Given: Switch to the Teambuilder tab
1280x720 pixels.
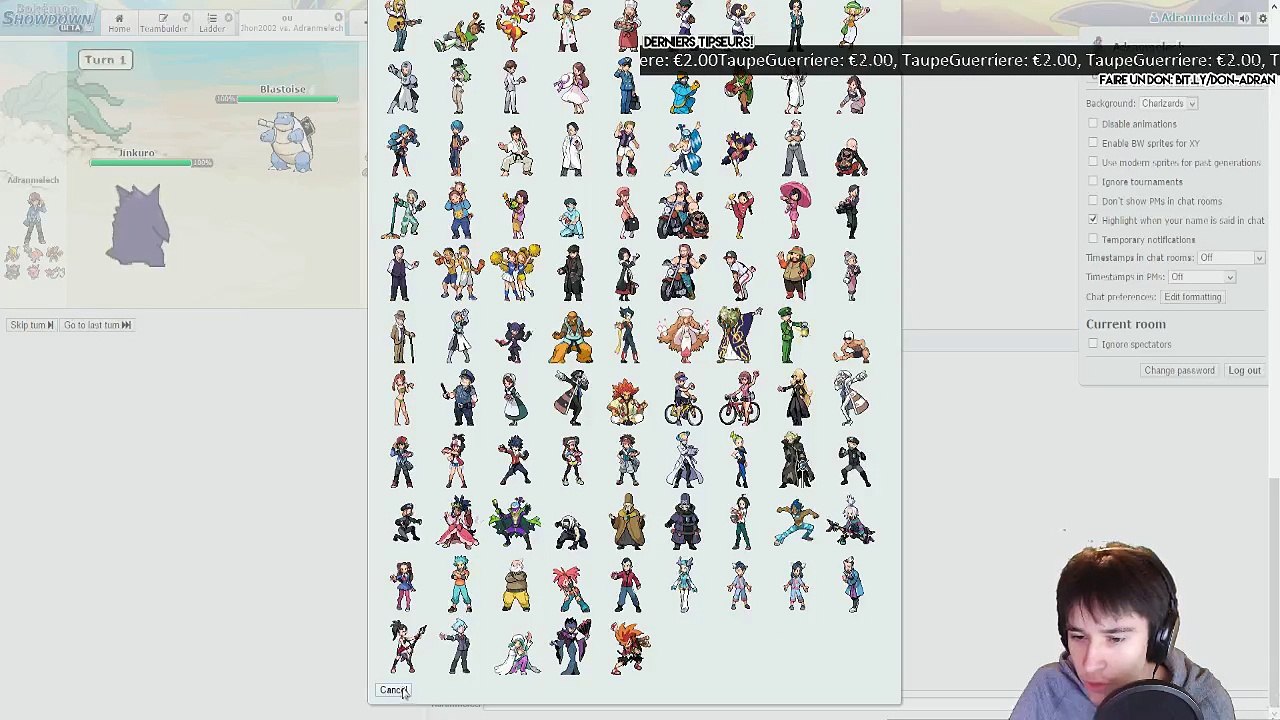Looking at the screenshot, I should pyautogui.click(x=162, y=22).
